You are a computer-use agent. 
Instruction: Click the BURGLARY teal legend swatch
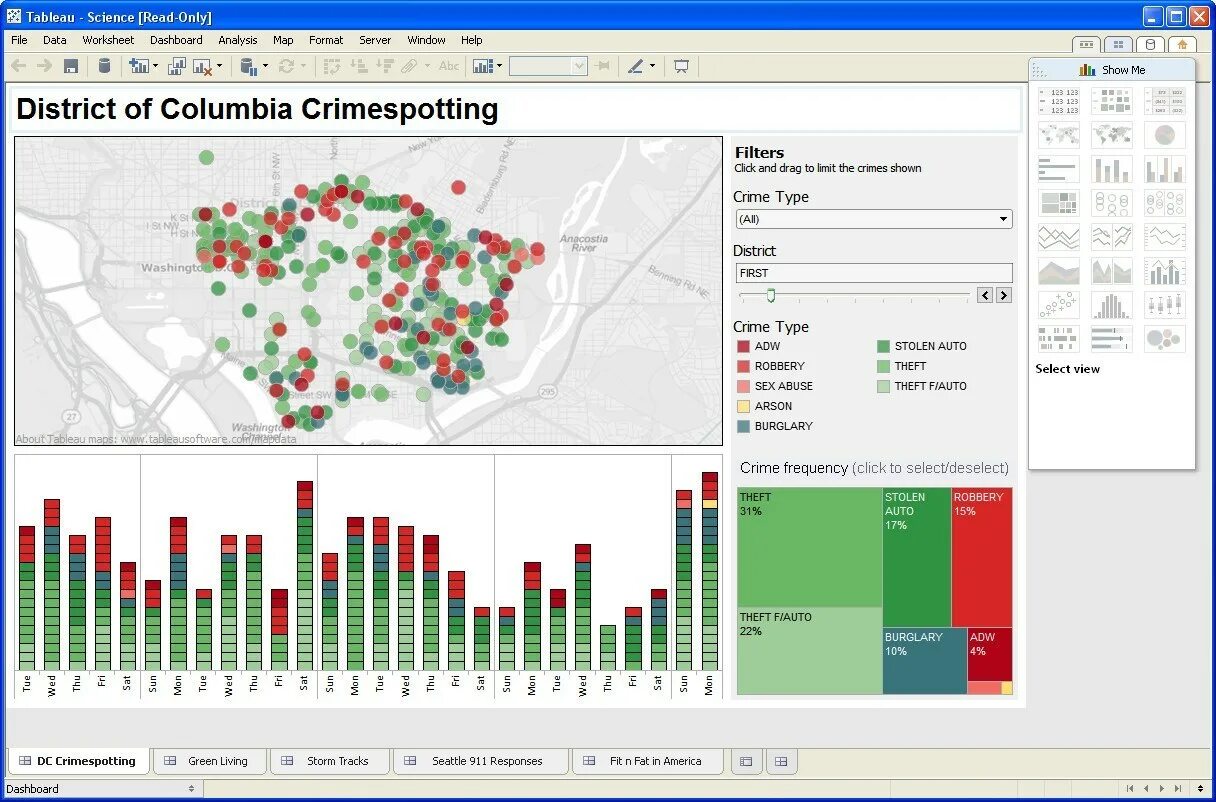pos(743,426)
